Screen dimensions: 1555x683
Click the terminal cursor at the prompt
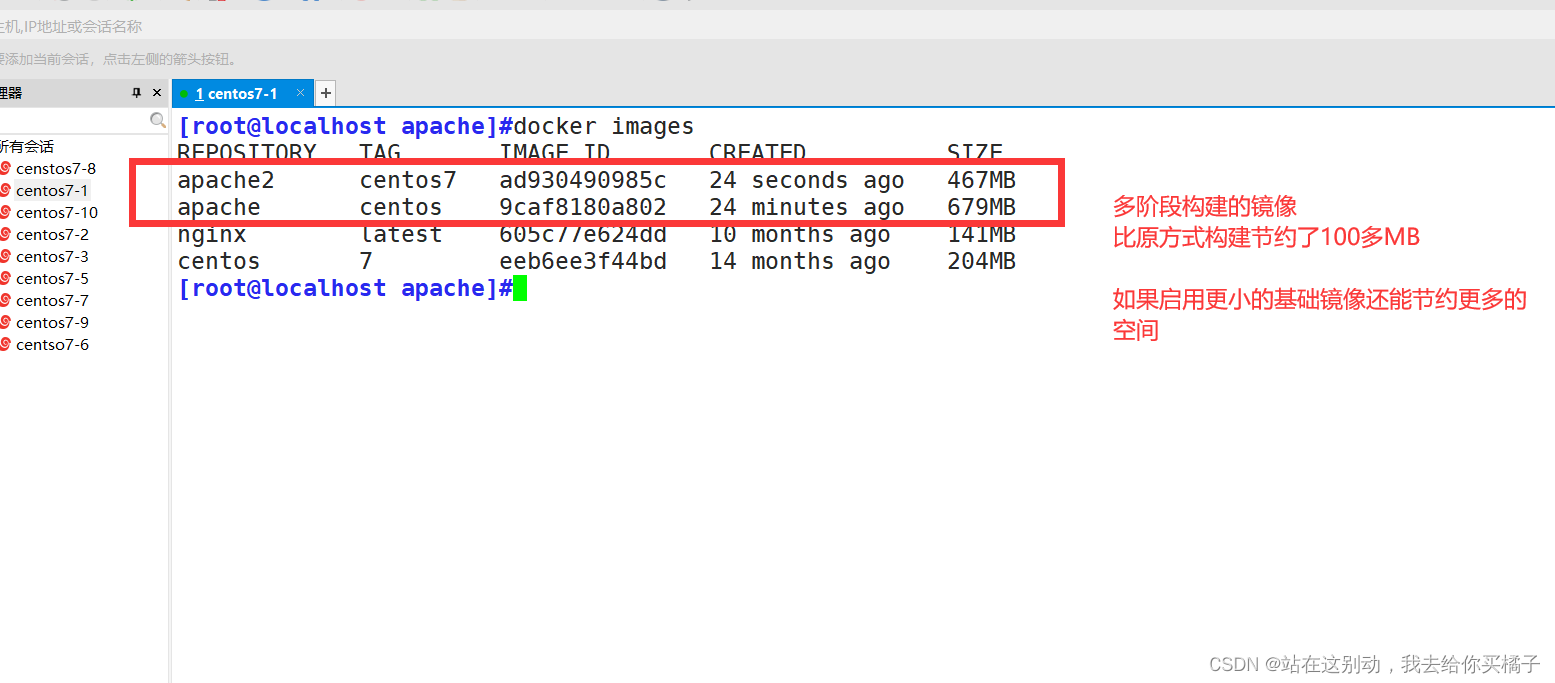pos(520,288)
